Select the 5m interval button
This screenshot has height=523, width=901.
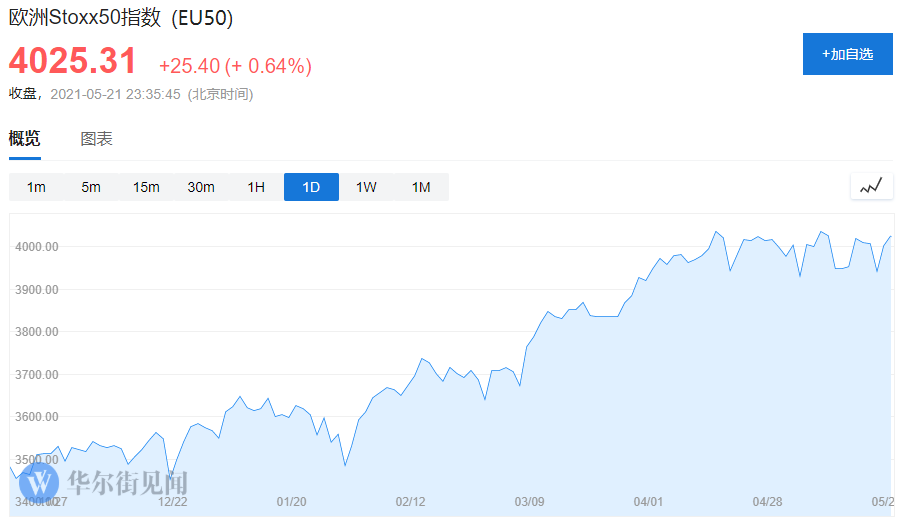91,187
